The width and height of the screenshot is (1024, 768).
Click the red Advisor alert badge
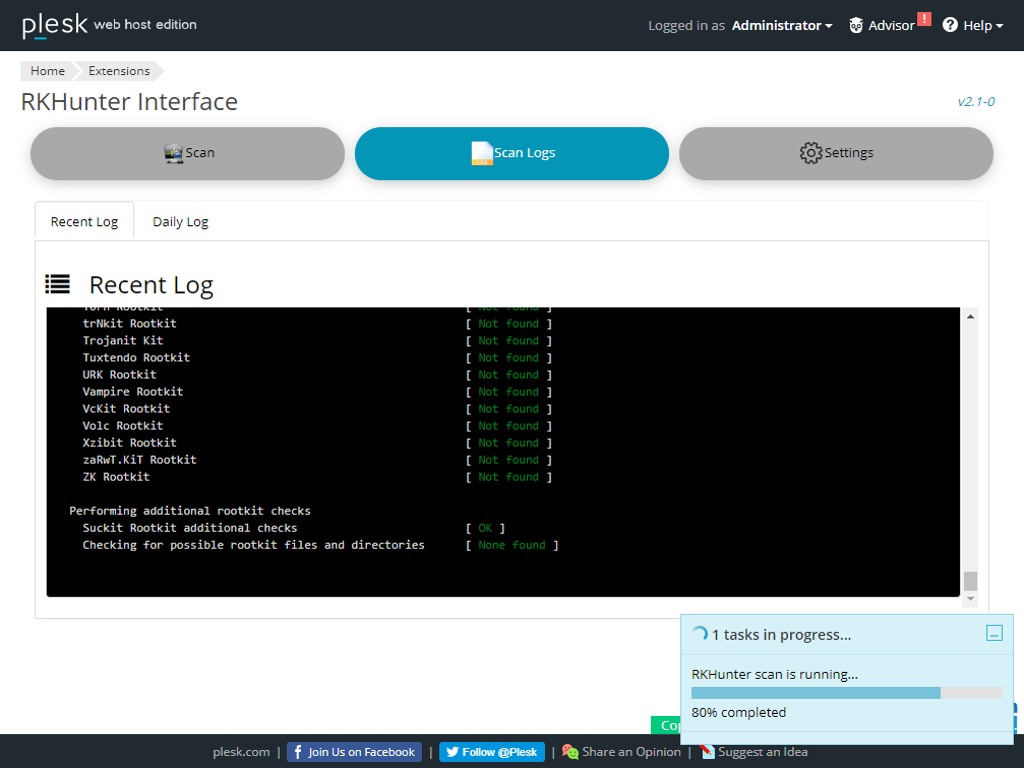[924, 19]
